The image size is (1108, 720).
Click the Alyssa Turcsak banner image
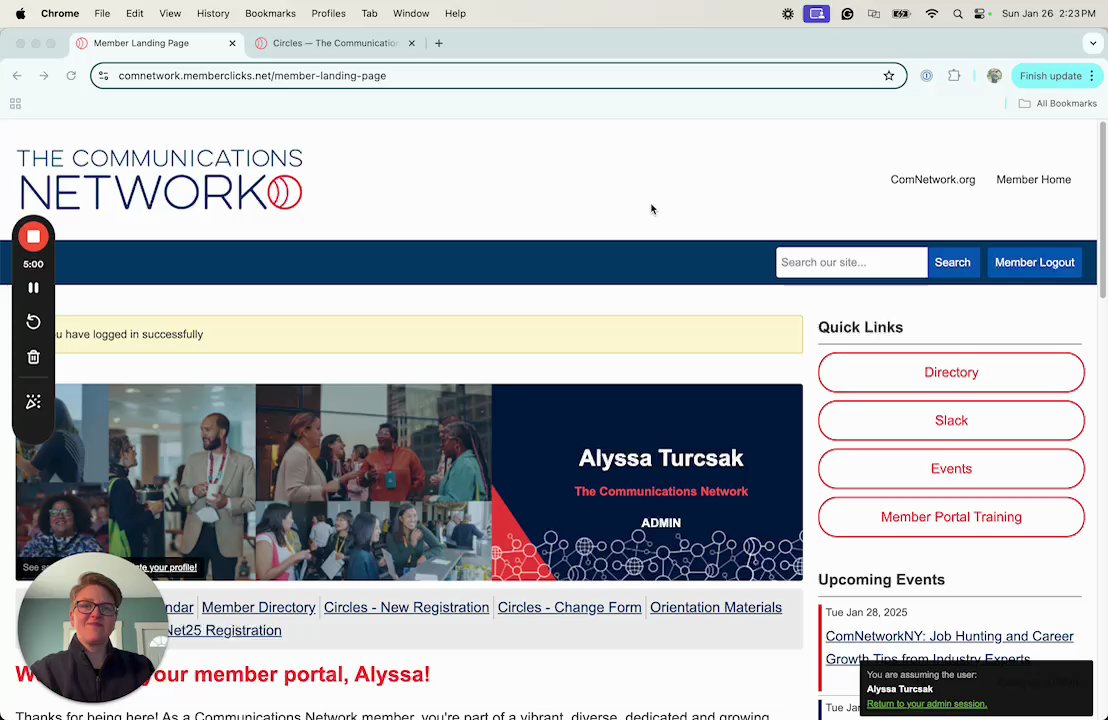[409, 482]
